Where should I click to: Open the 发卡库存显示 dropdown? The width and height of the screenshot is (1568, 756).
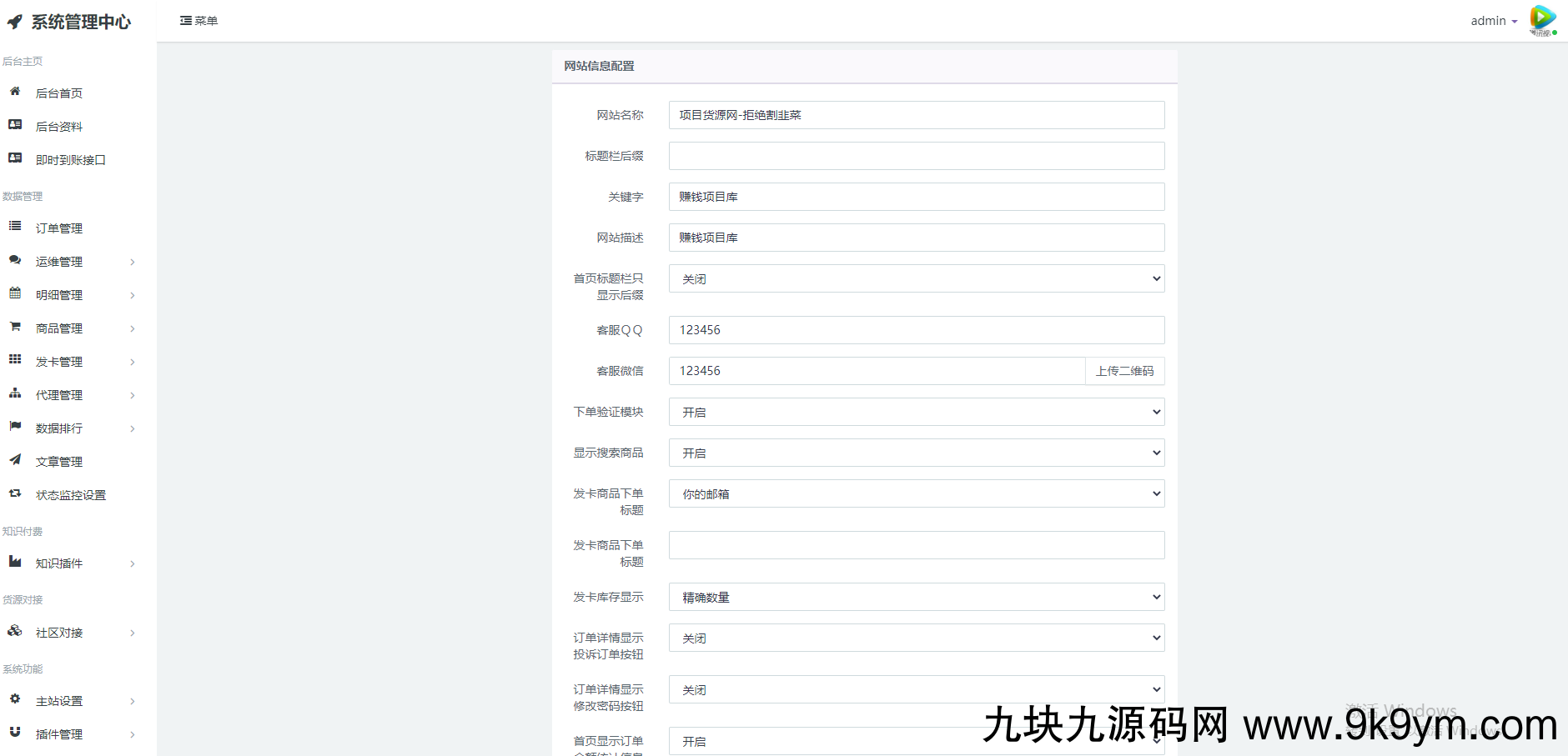pos(916,597)
